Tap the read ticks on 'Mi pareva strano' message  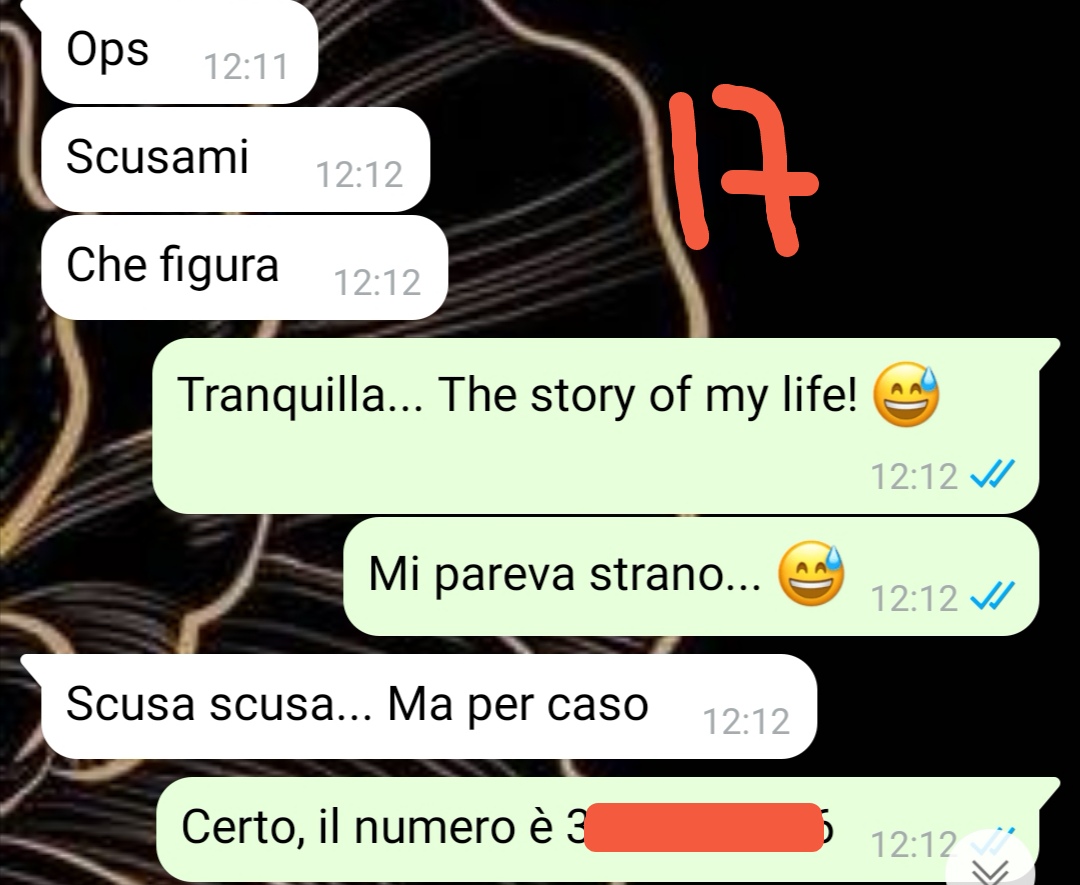pos(992,596)
